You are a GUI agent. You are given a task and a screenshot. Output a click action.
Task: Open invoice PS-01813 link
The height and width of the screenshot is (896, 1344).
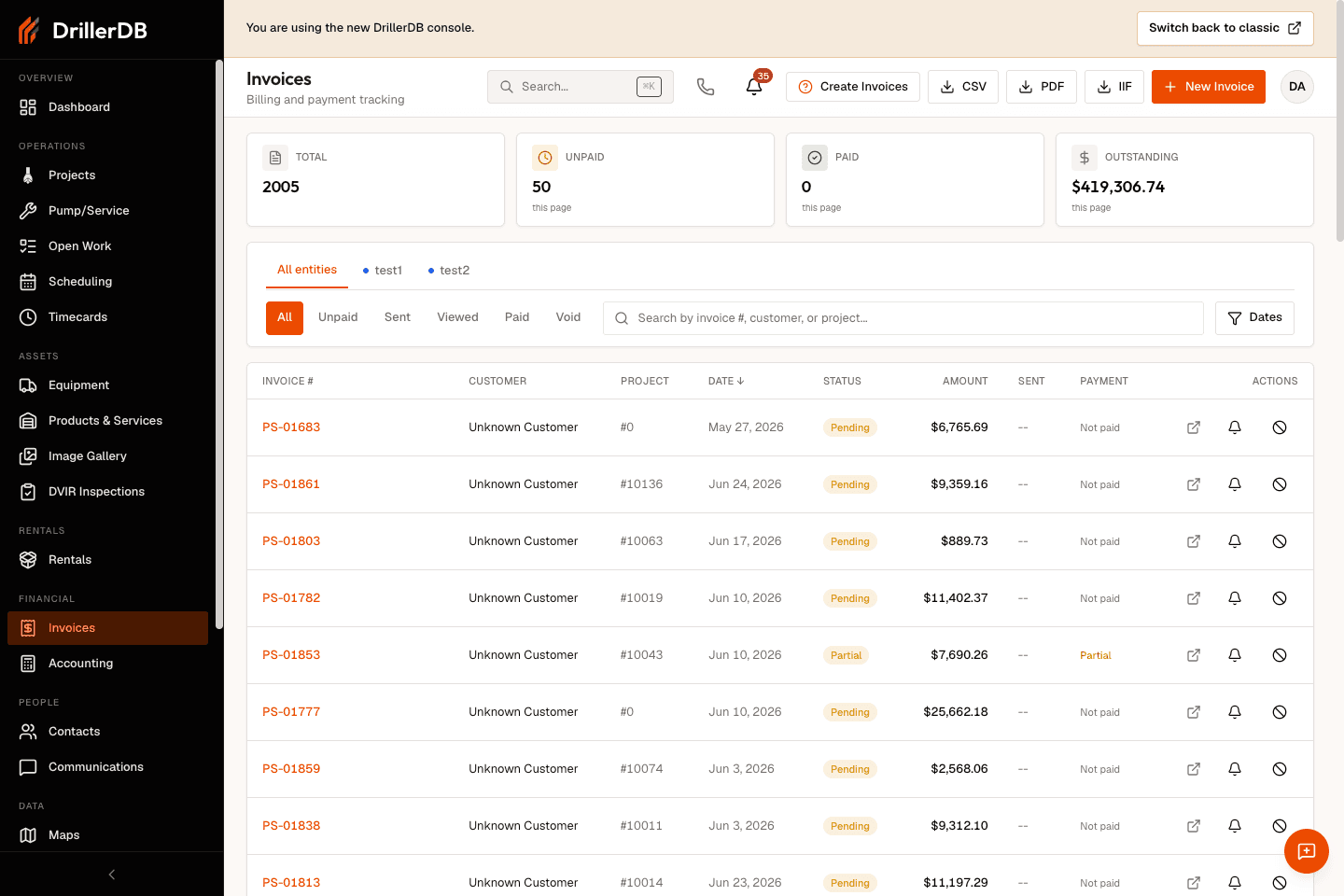tap(291, 883)
